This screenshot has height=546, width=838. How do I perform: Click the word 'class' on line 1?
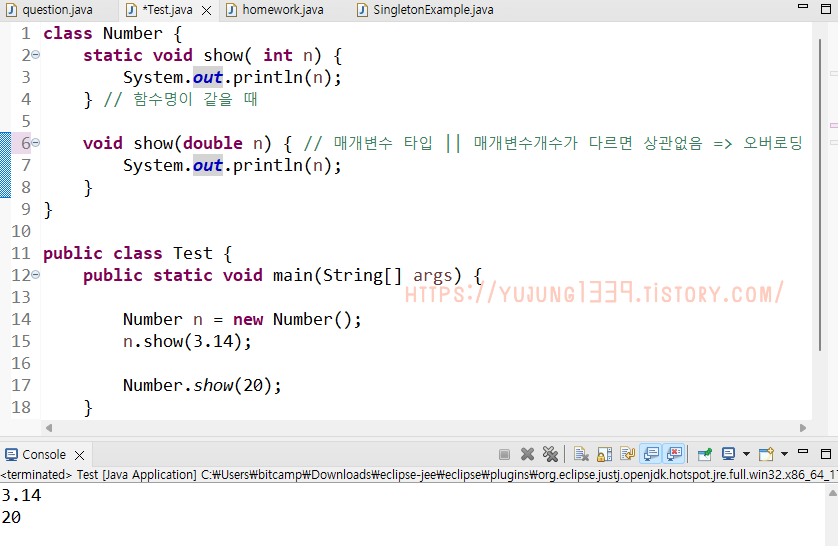click(68, 33)
